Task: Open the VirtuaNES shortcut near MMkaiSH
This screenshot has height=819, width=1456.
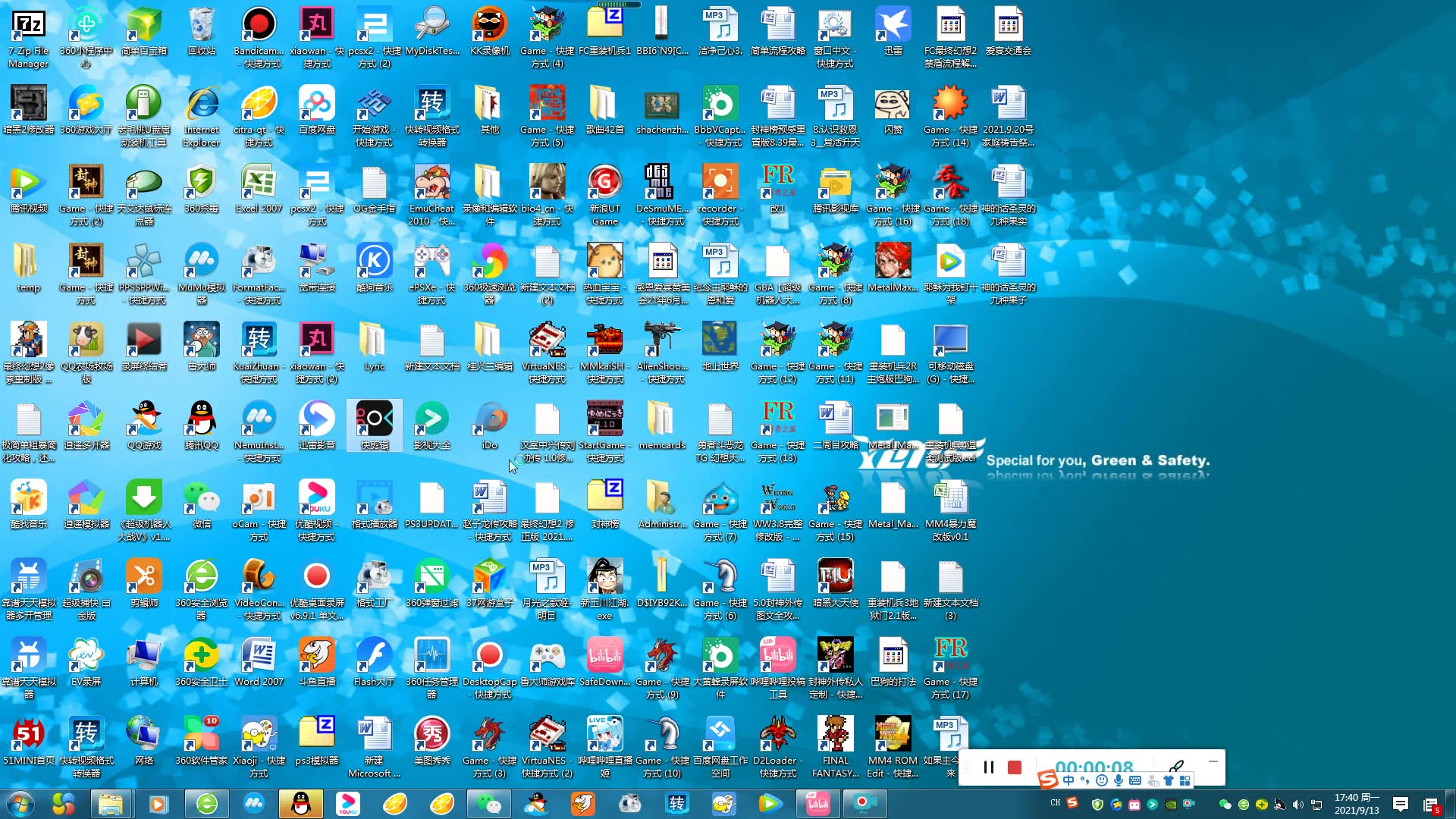Action: pyautogui.click(x=548, y=353)
